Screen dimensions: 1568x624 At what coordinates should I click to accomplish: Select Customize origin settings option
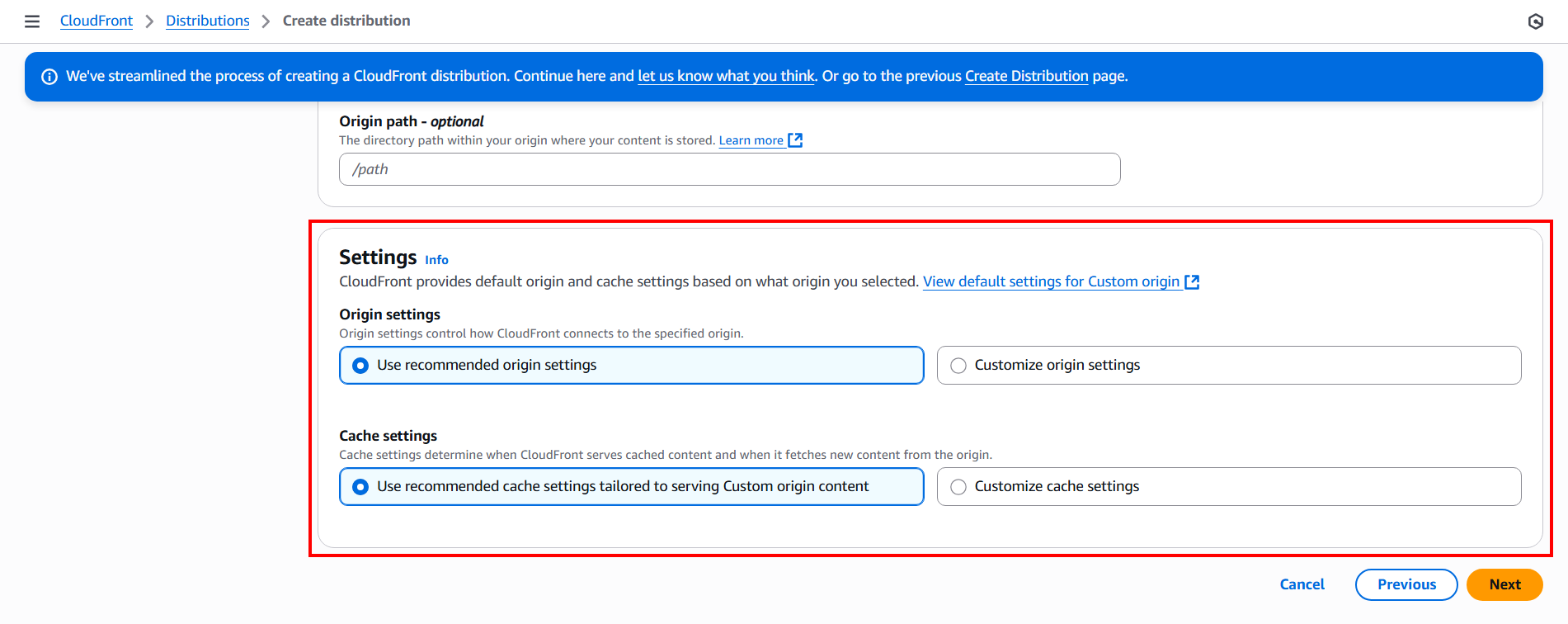[x=1229, y=365]
